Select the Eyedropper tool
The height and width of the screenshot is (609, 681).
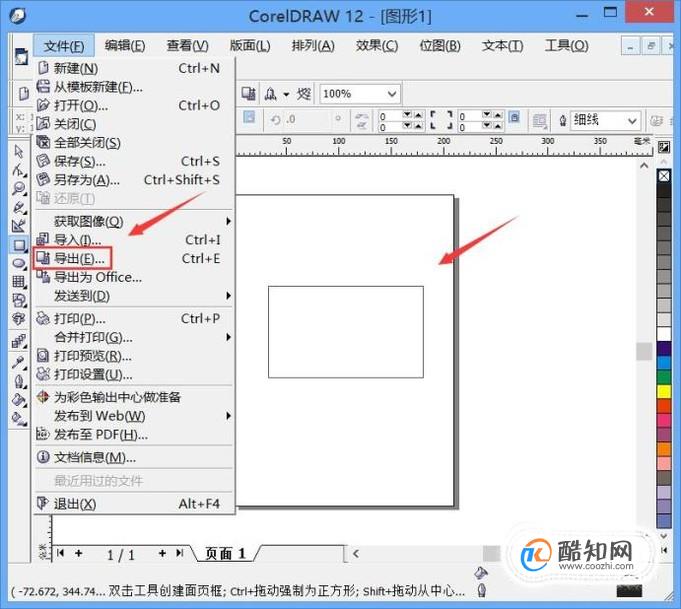[x=18, y=361]
